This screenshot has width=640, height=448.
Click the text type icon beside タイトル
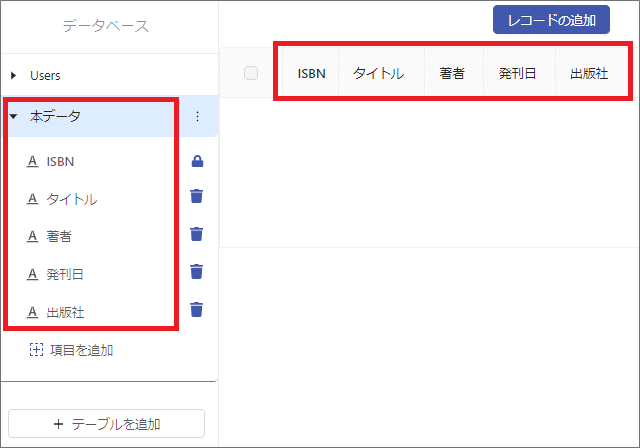32,199
